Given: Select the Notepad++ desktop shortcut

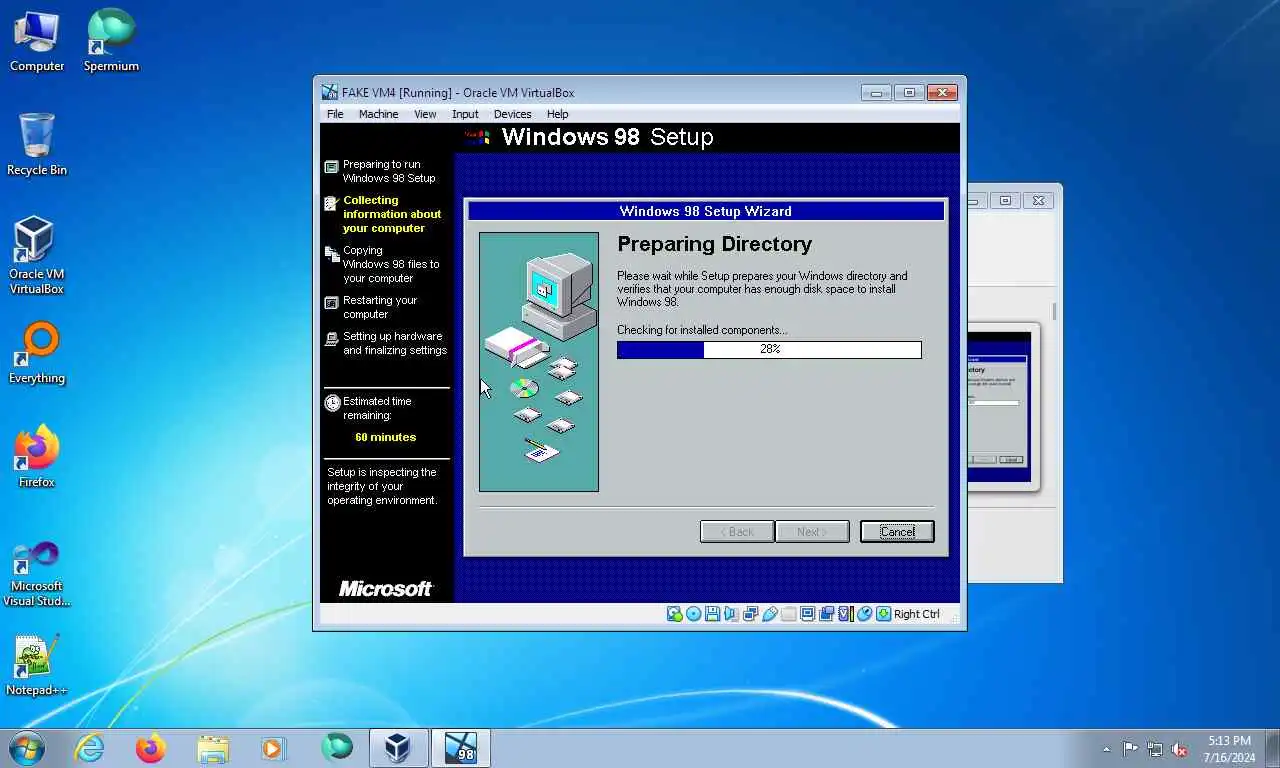Looking at the screenshot, I should [37, 665].
